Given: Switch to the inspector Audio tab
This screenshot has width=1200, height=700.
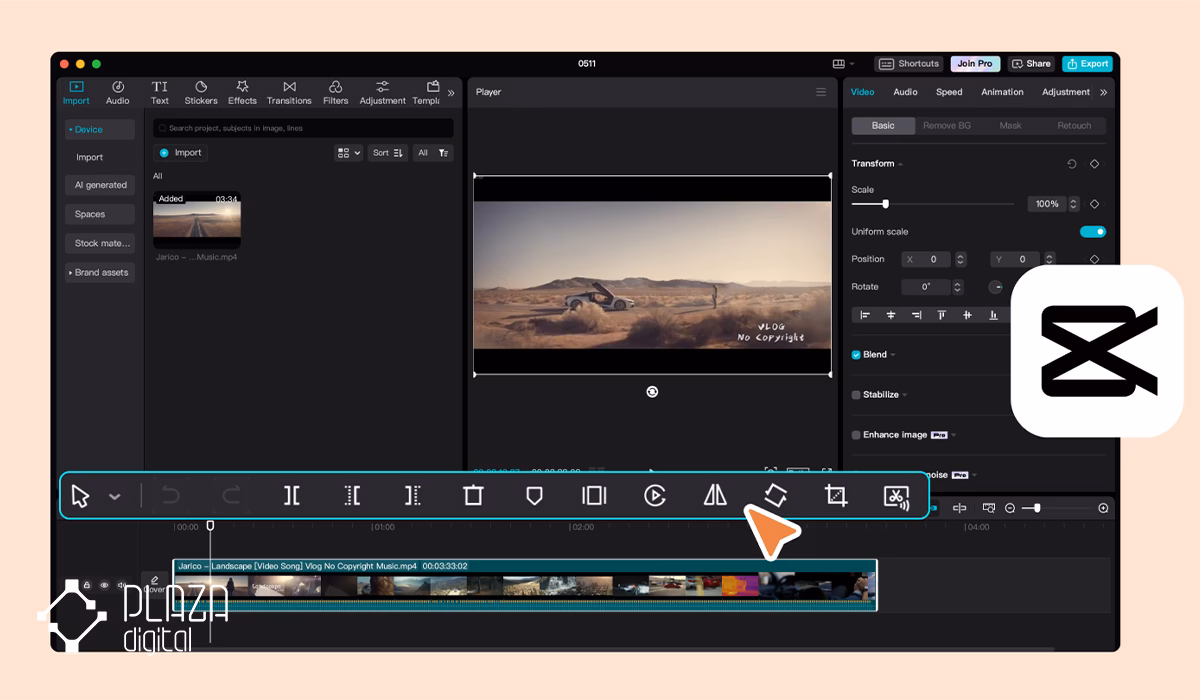Looking at the screenshot, I should [x=905, y=92].
